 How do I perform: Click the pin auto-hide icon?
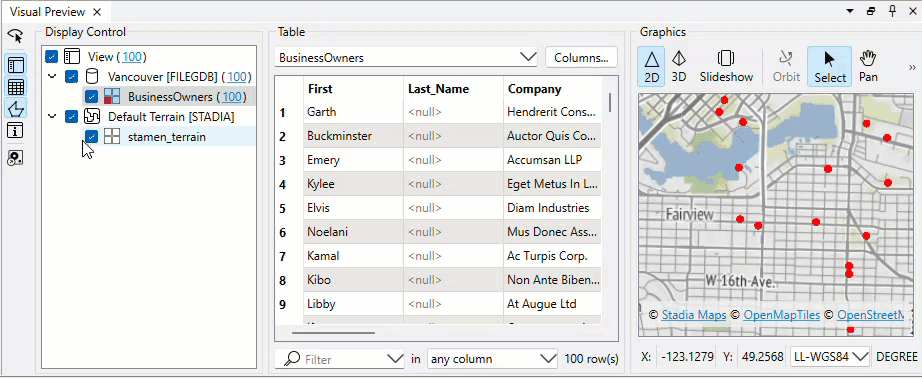[x=892, y=11]
